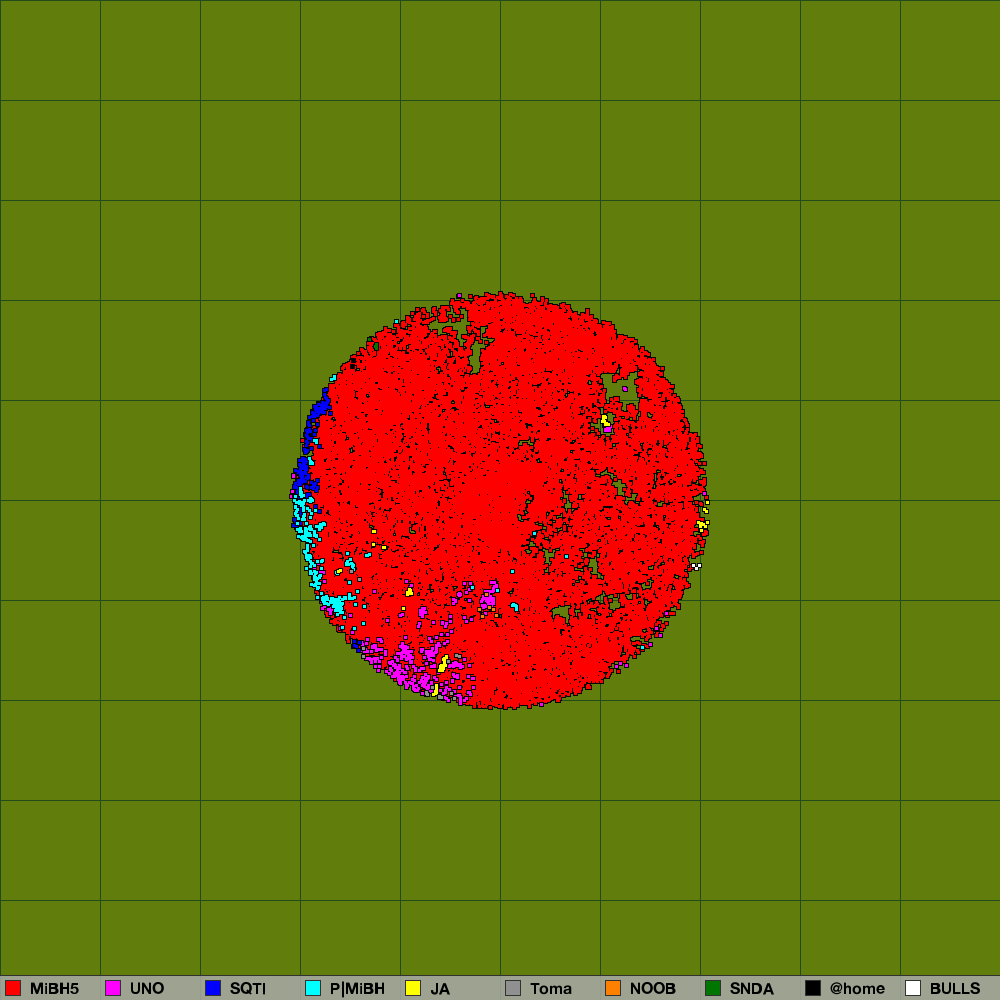Select the Toma legend label
1000x1000 pixels.
pyautogui.click(x=551, y=989)
